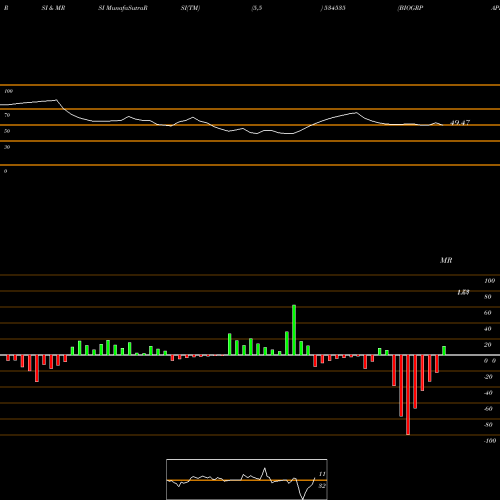Click the MR axis label -100

[x=490, y=441]
